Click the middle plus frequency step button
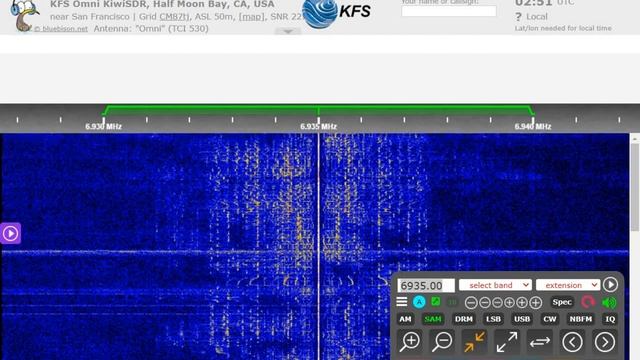This screenshot has height=360, width=640. pyautogui.click(x=522, y=302)
